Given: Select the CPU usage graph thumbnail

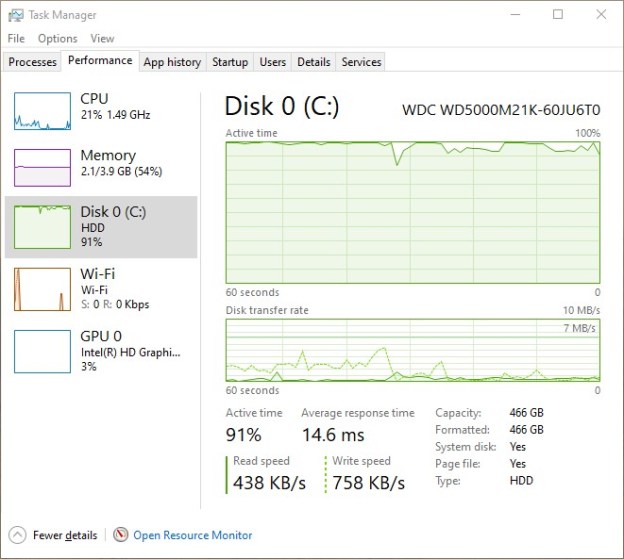Looking at the screenshot, I should (x=42, y=111).
